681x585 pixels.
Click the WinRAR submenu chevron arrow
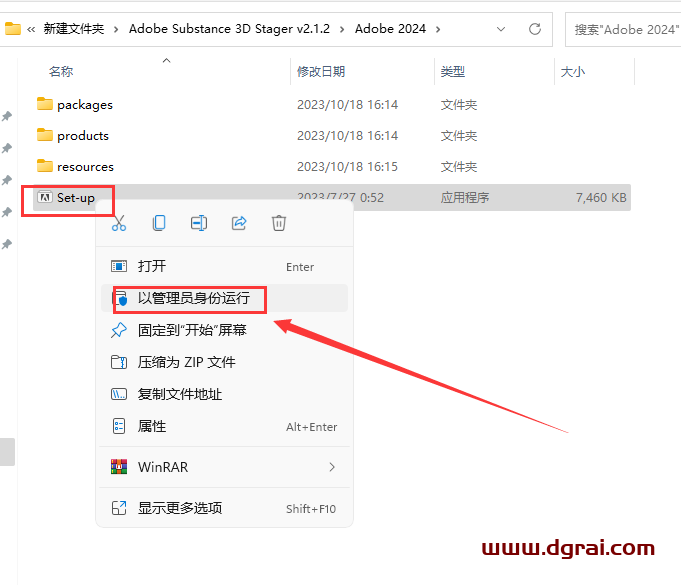pyautogui.click(x=332, y=467)
